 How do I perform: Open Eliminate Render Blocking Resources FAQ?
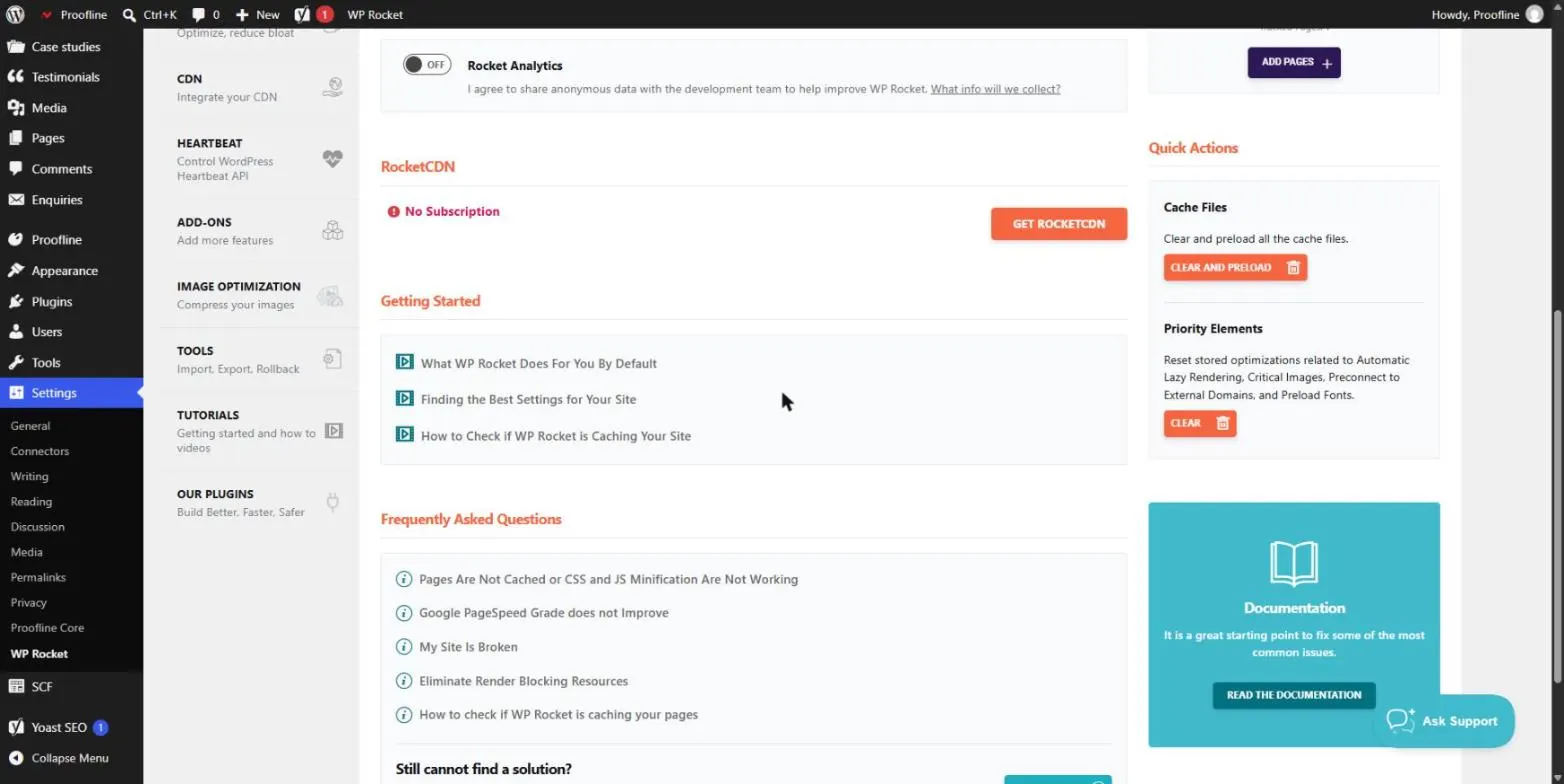click(x=523, y=681)
